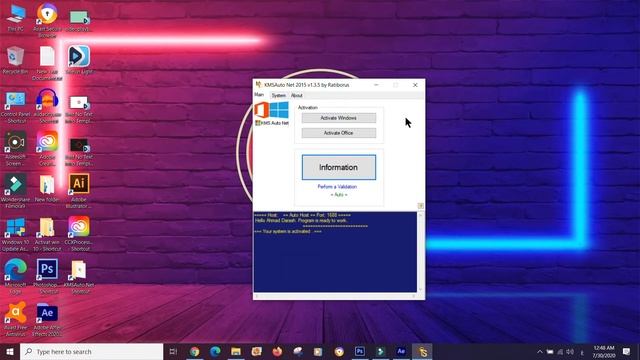The image size is (640, 360).
Task: Select the New folder desktop icon
Action: 47,189
